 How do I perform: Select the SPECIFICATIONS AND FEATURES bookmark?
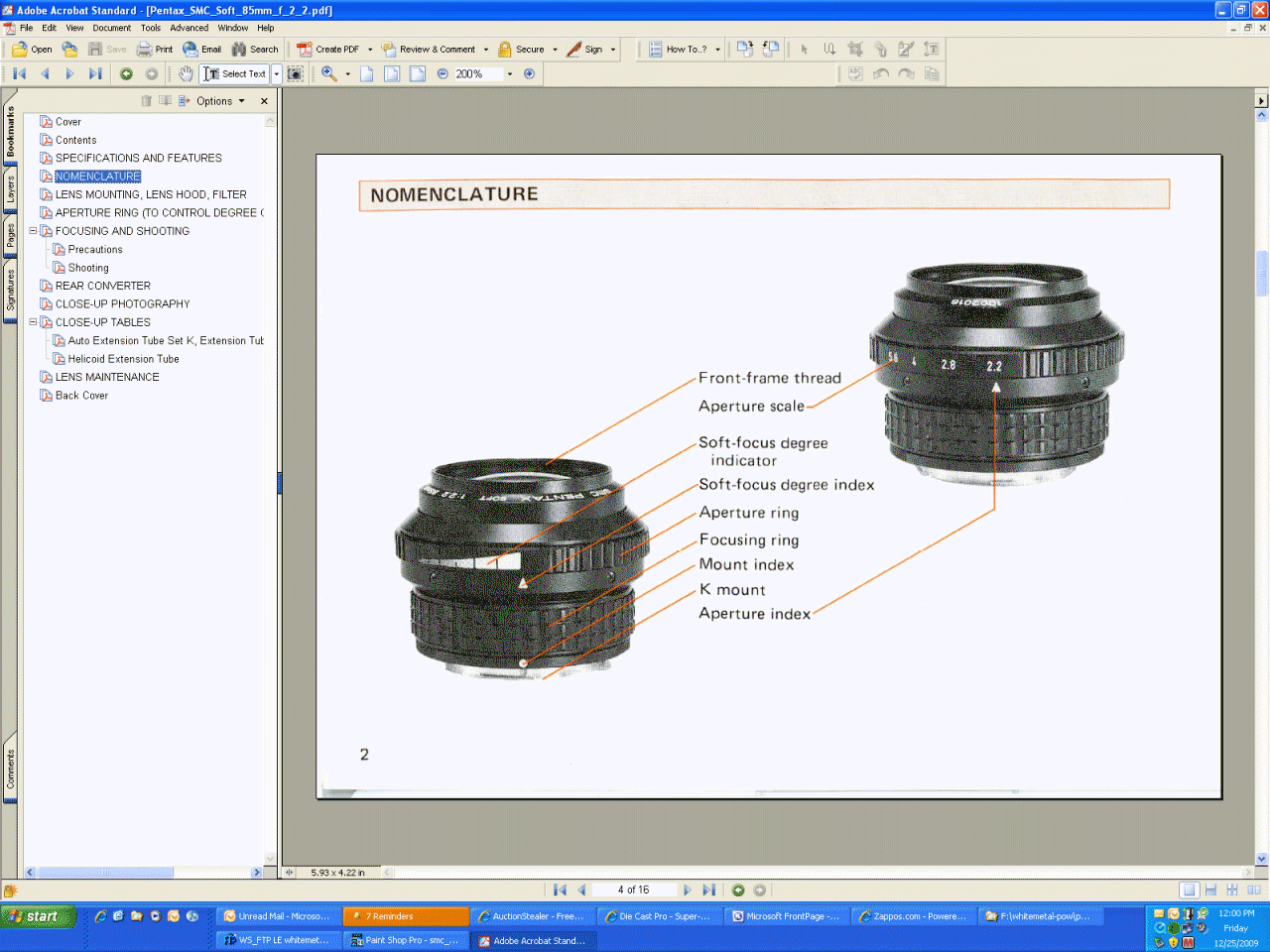[139, 158]
